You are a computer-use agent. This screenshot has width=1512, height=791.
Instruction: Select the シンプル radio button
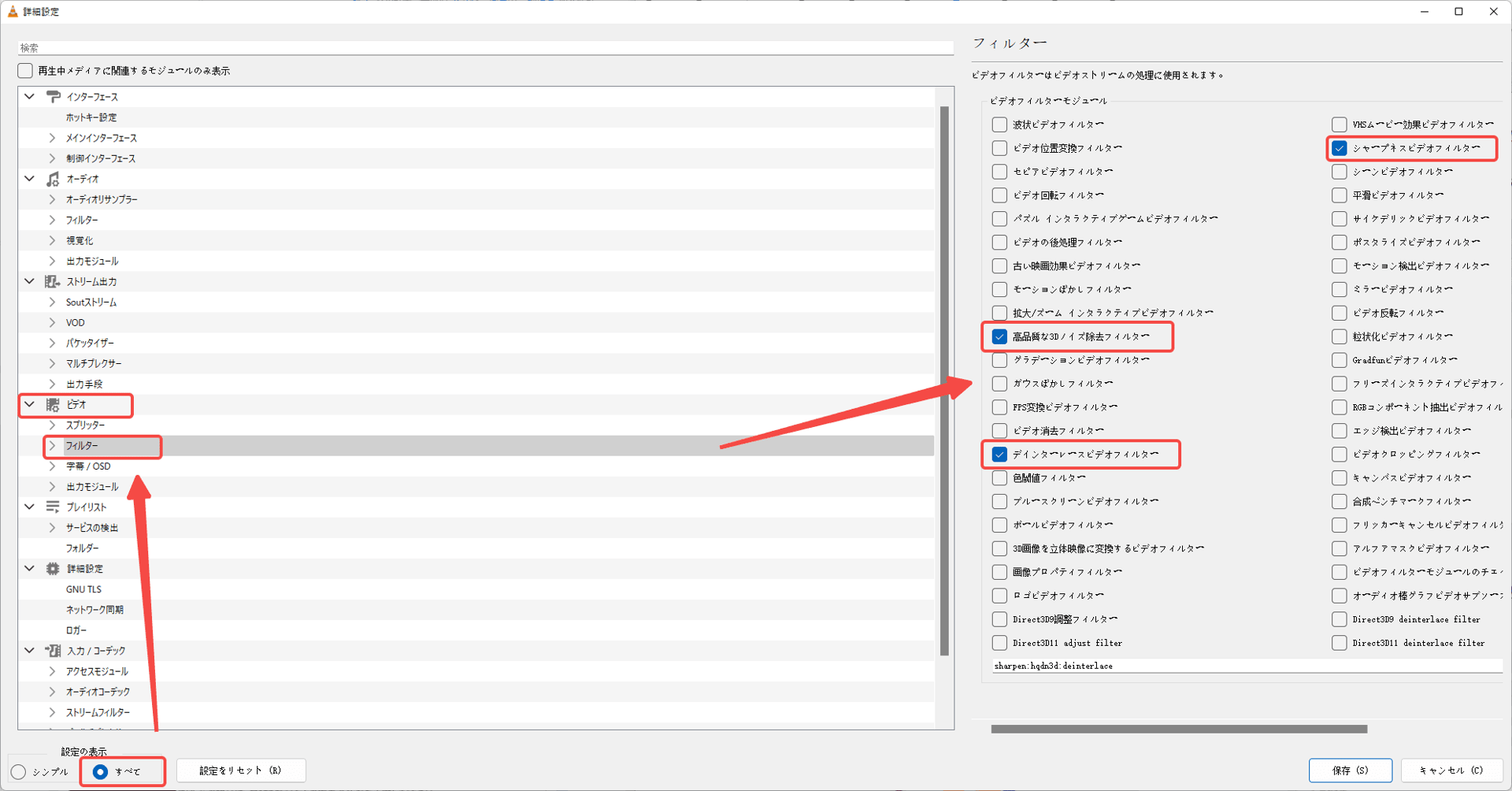coord(19,772)
